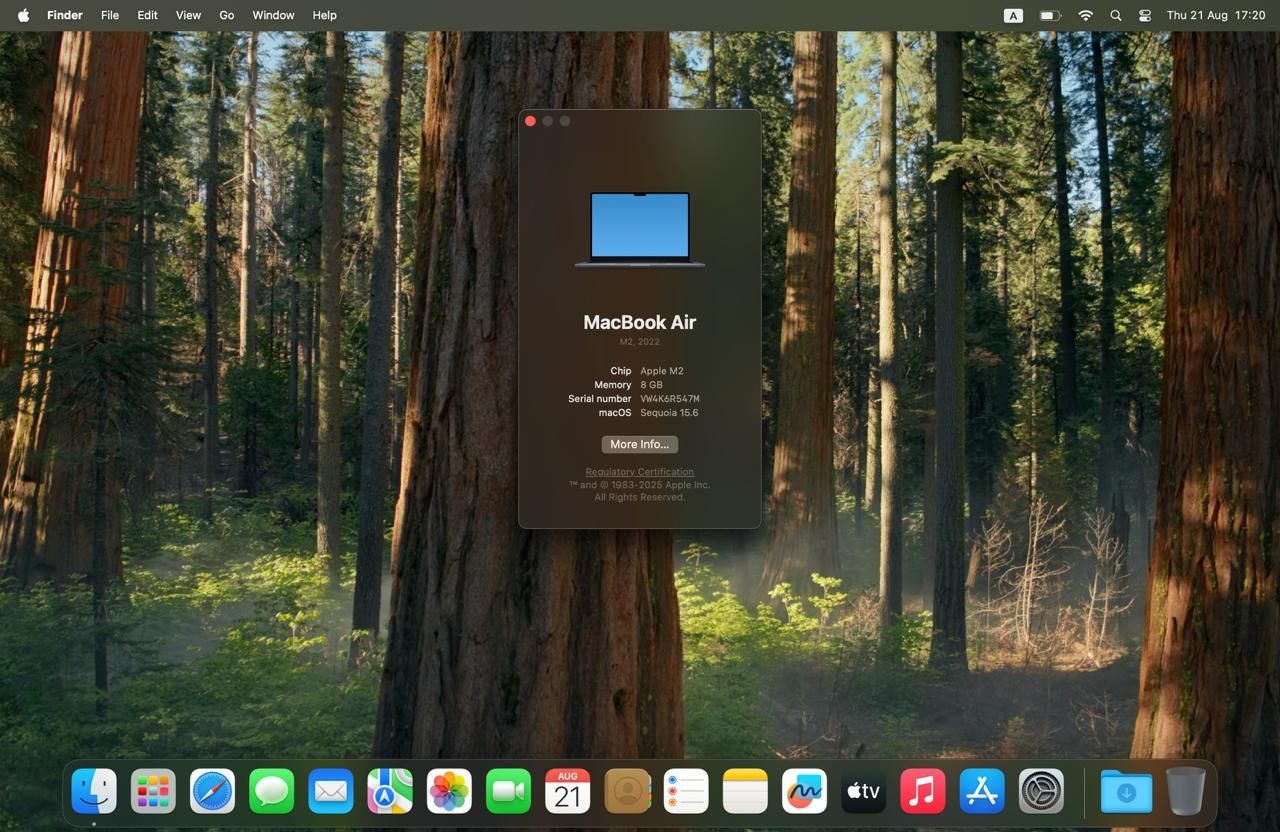Open Contacts app in the Dock

coord(627,792)
